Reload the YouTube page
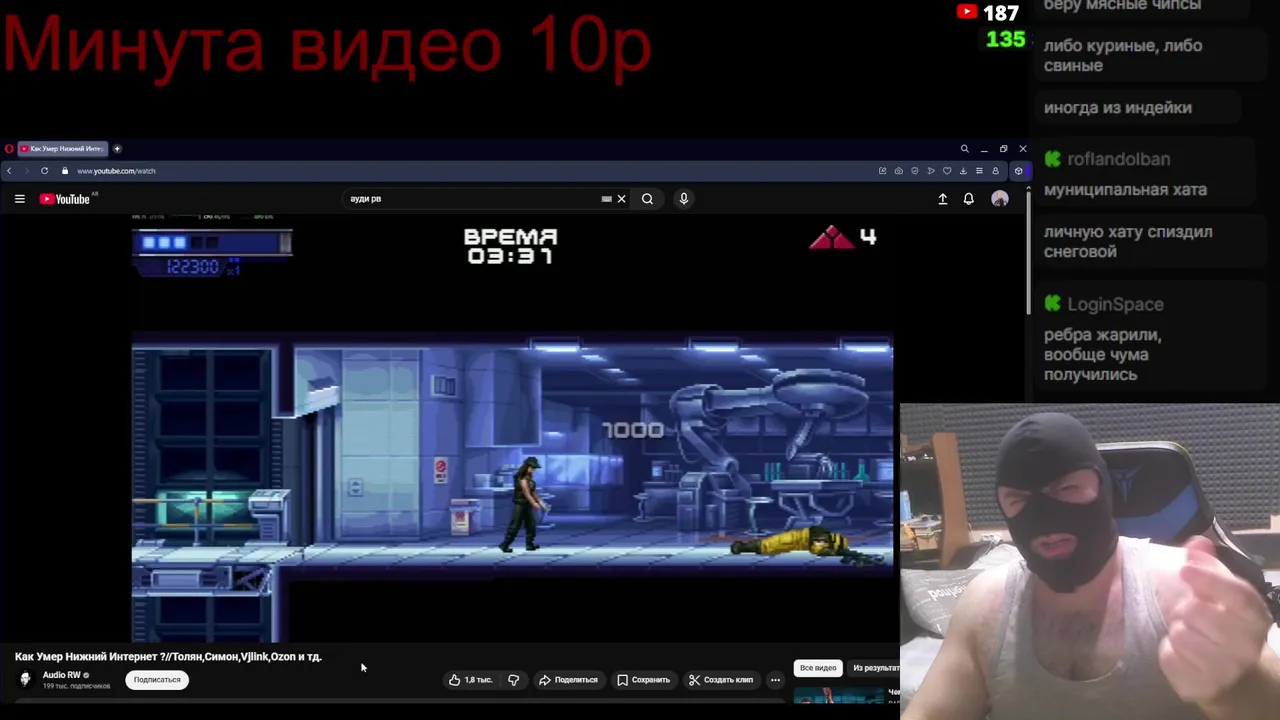The width and height of the screenshot is (1280, 720). point(44,171)
